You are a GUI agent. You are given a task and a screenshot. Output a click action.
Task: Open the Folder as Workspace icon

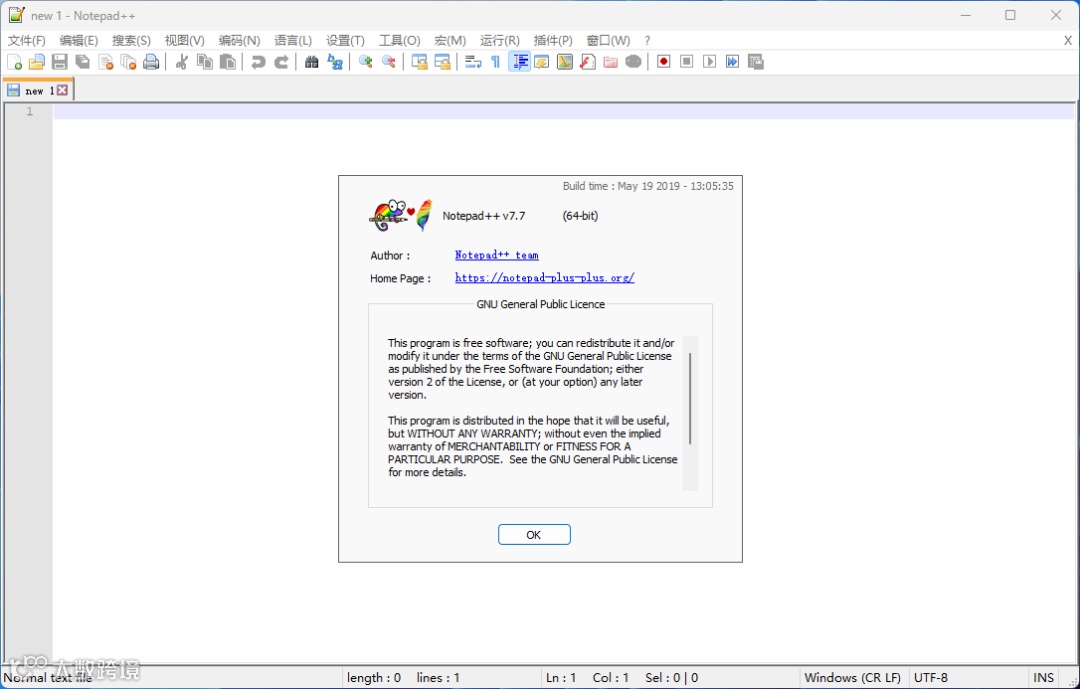coord(610,62)
